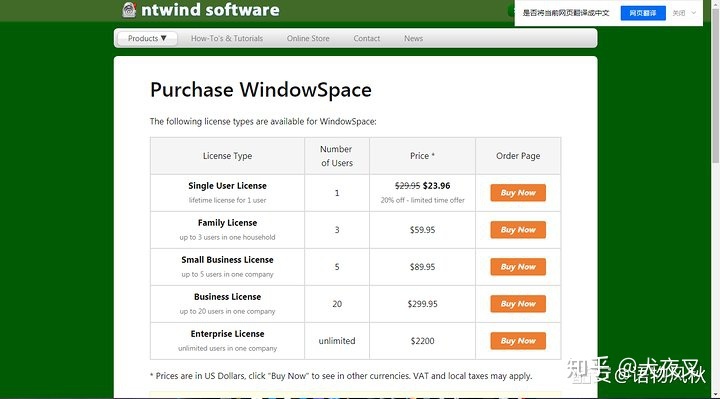Click the 'Number of Users' column header
This screenshot has height=399, width=720.
click(337, 156)
